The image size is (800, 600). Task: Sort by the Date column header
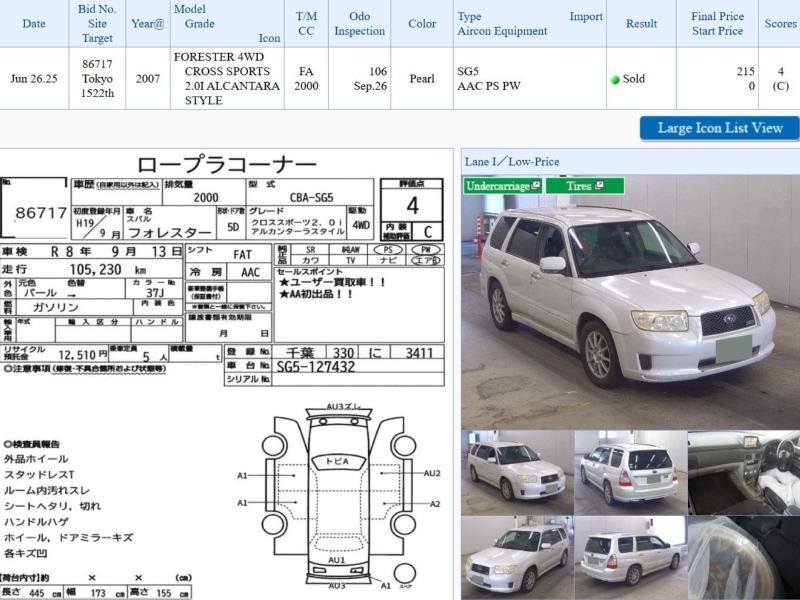[34, 23]
